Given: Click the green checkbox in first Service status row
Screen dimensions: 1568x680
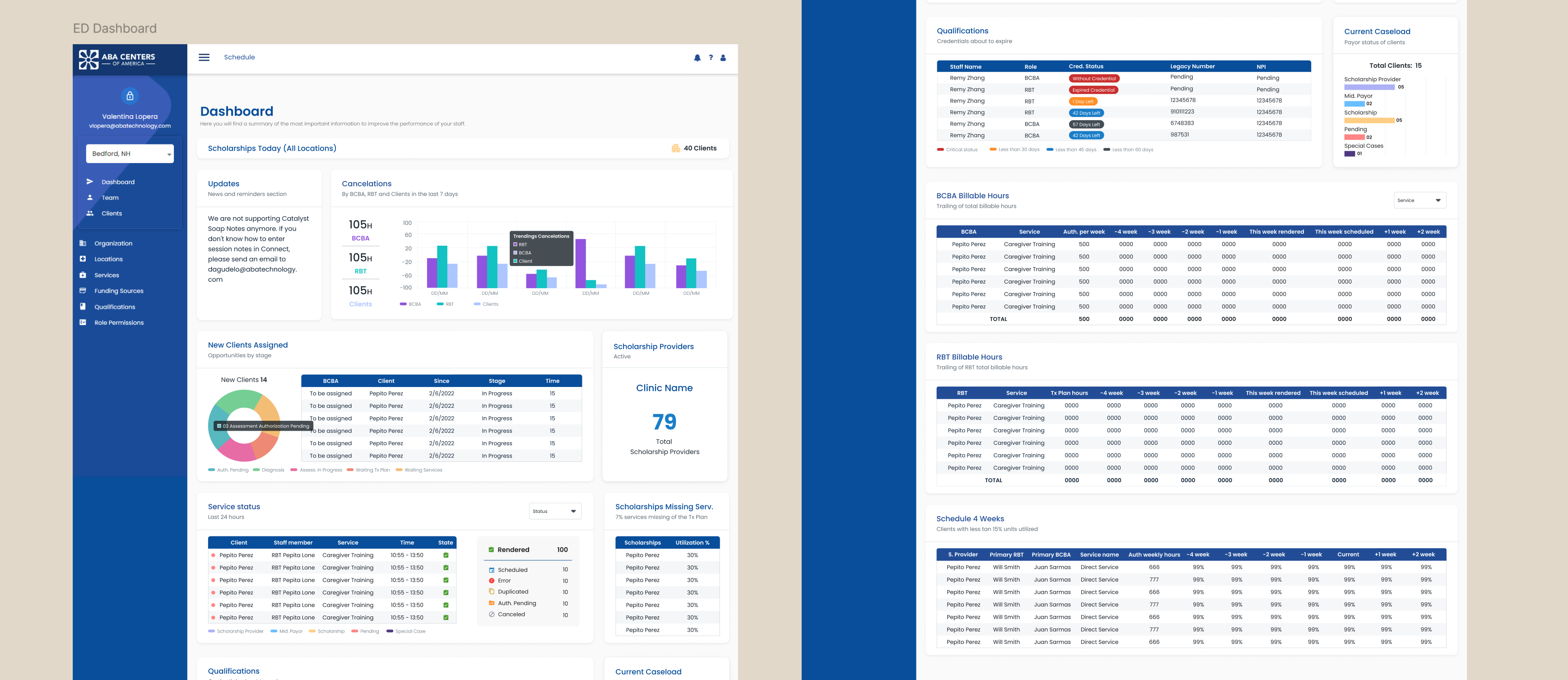Looking at the screenshot, I should (x=446, y=555).
